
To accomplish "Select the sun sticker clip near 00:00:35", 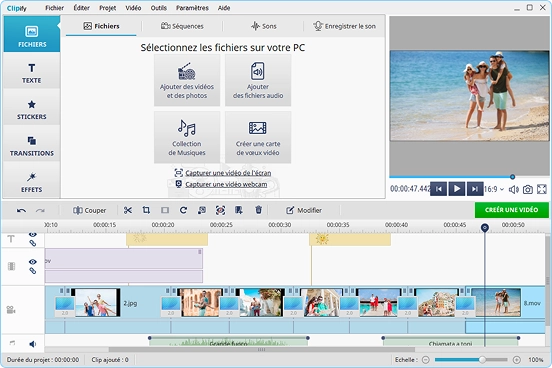I will point(350,239).
